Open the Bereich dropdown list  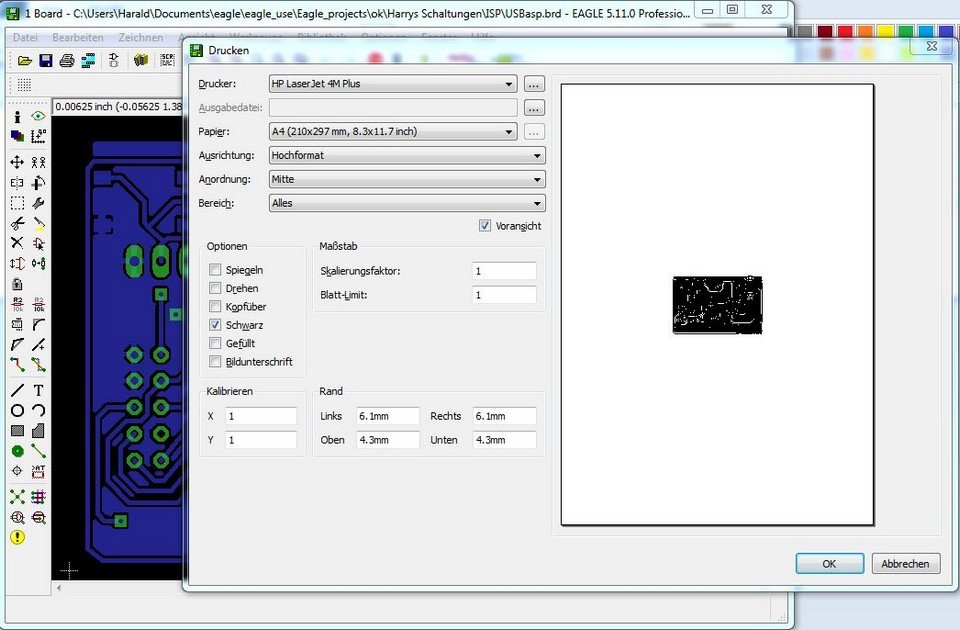point(406,203)
